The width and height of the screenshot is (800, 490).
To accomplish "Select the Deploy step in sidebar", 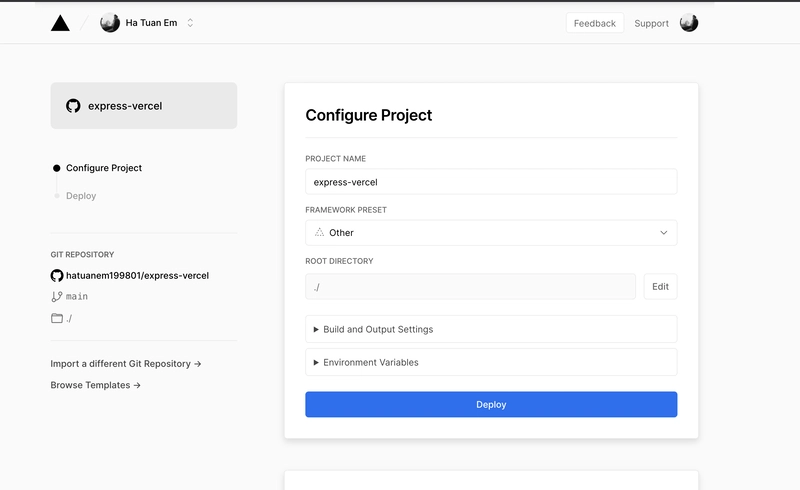I will (81, 196).
